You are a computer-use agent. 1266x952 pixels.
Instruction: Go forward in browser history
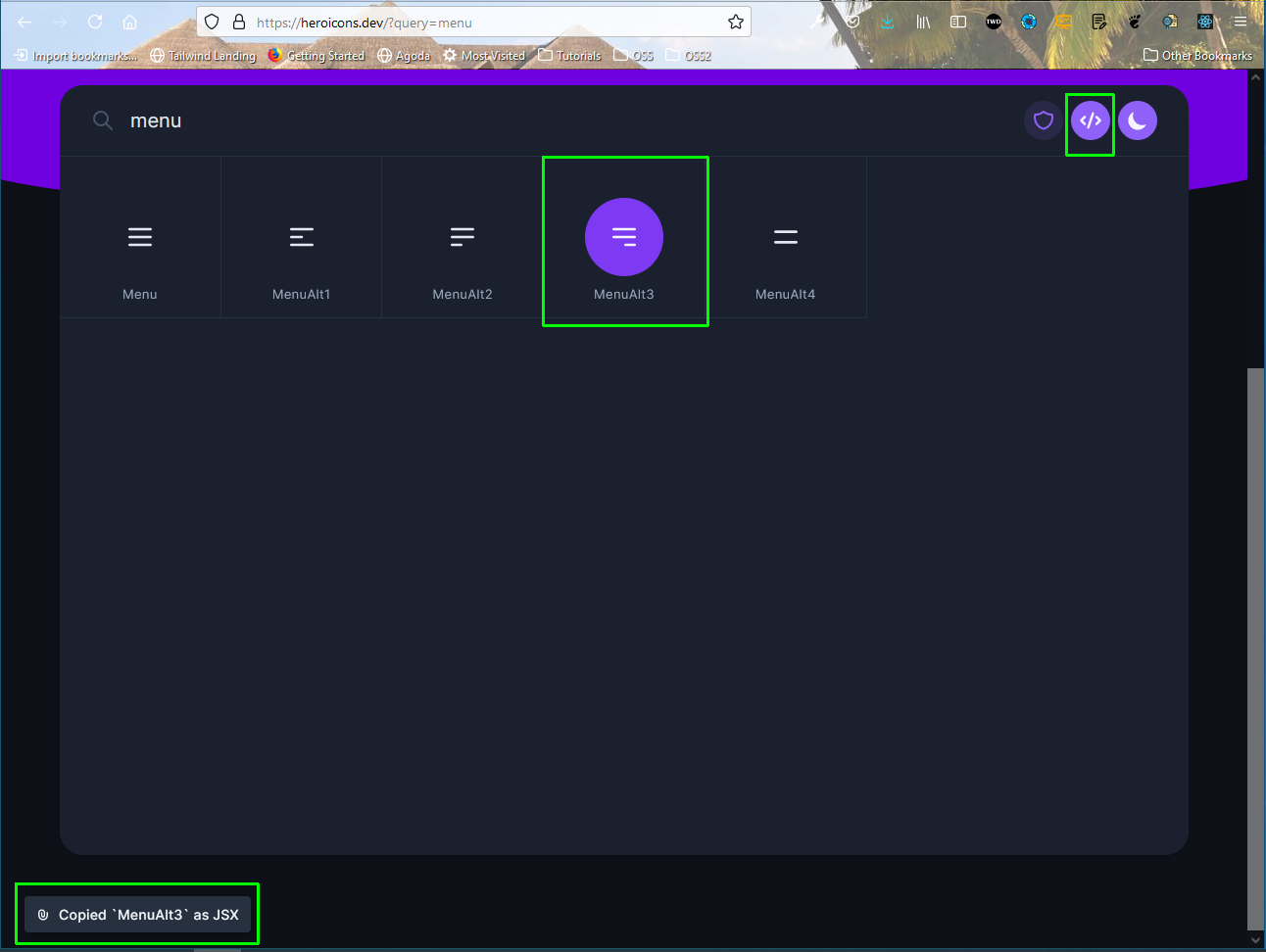click(60, 22)
